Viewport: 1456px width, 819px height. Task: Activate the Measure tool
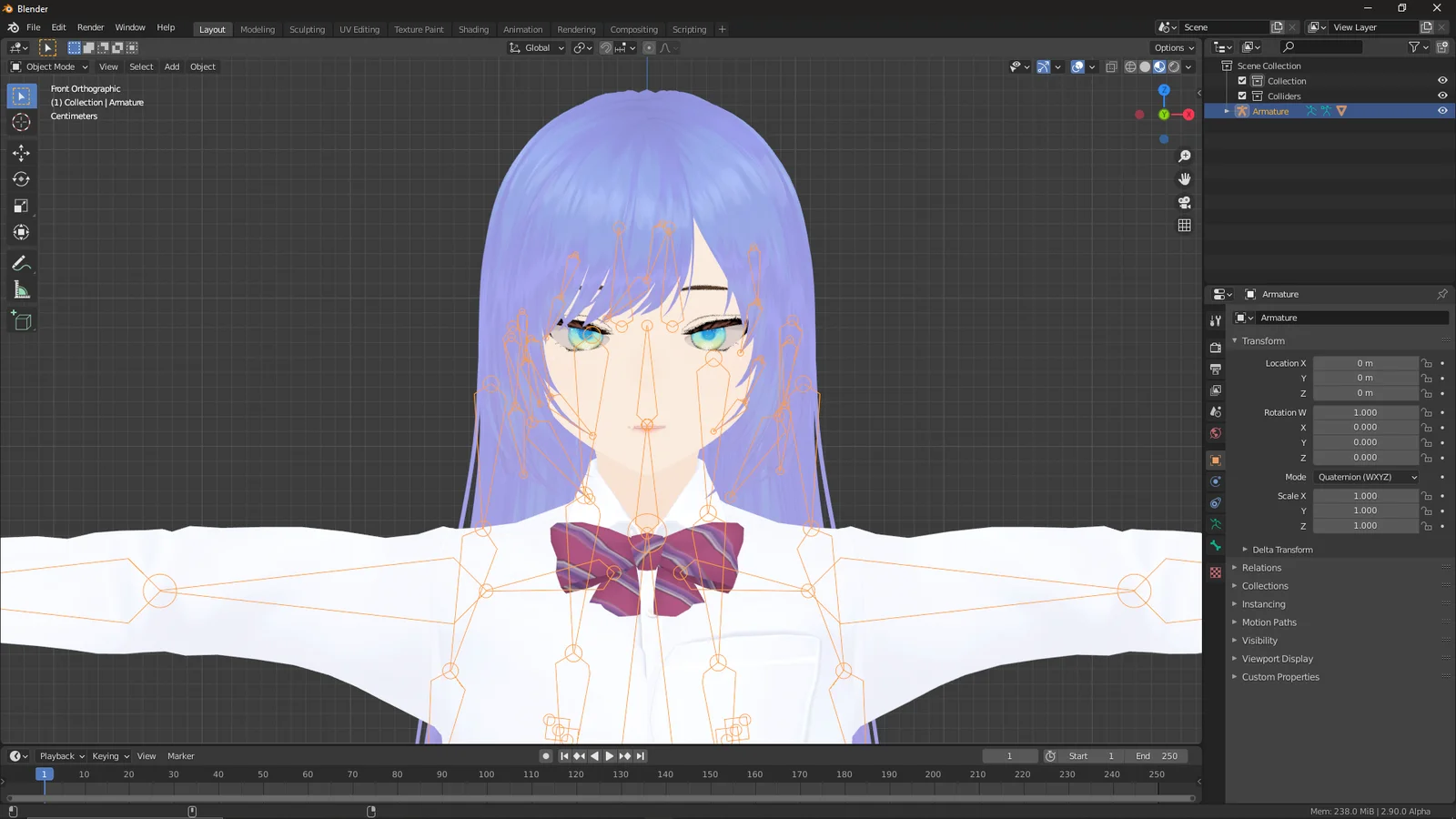click(21, 289)
